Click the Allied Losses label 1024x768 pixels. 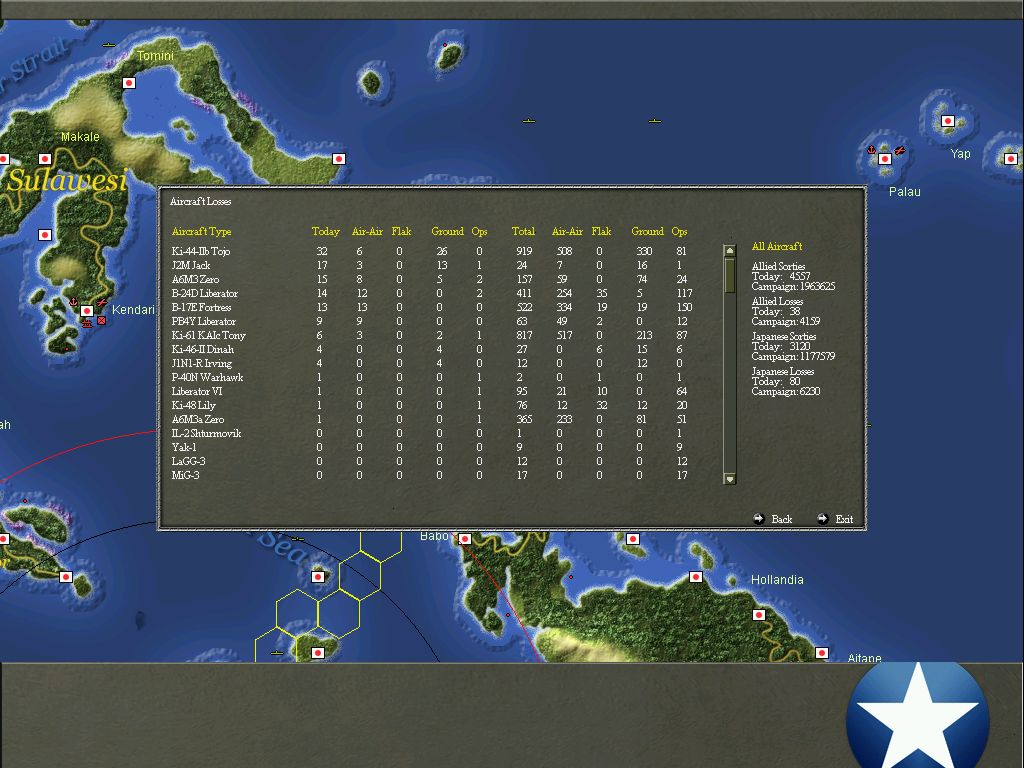(777, 301)
